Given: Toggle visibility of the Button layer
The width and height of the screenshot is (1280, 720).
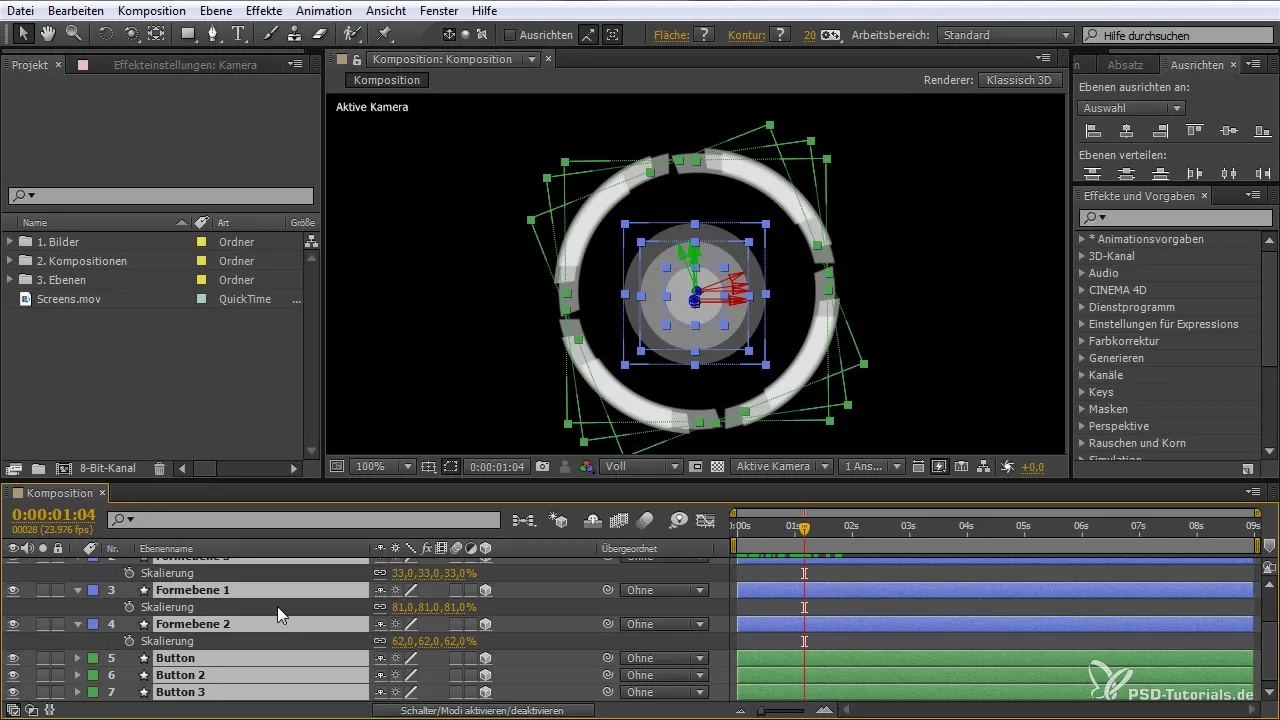Looking at the screenshot, I should (x=14, y=659).
